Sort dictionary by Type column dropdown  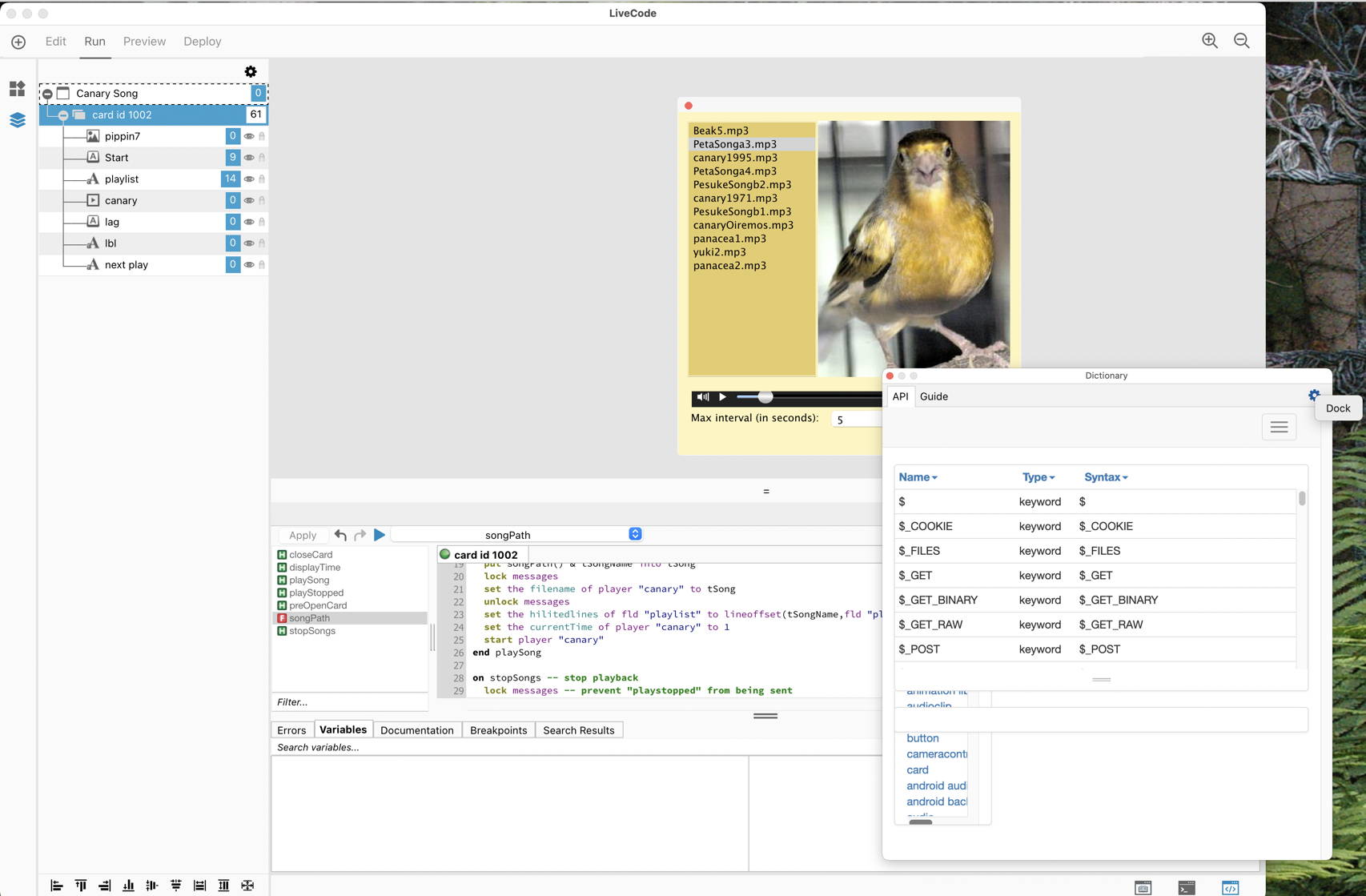(1039, 477)
